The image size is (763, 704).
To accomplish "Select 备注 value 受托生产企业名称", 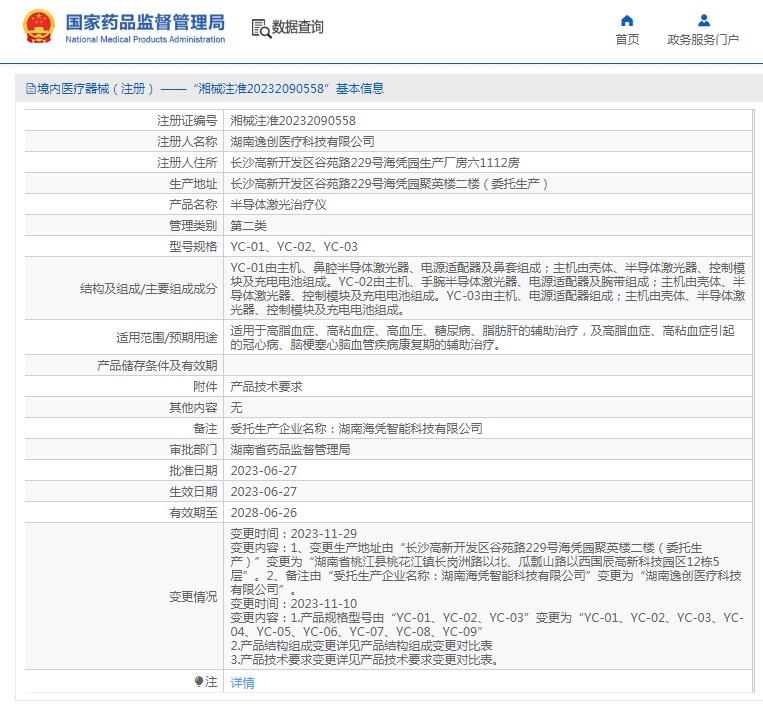I will (x=356, y=429).
